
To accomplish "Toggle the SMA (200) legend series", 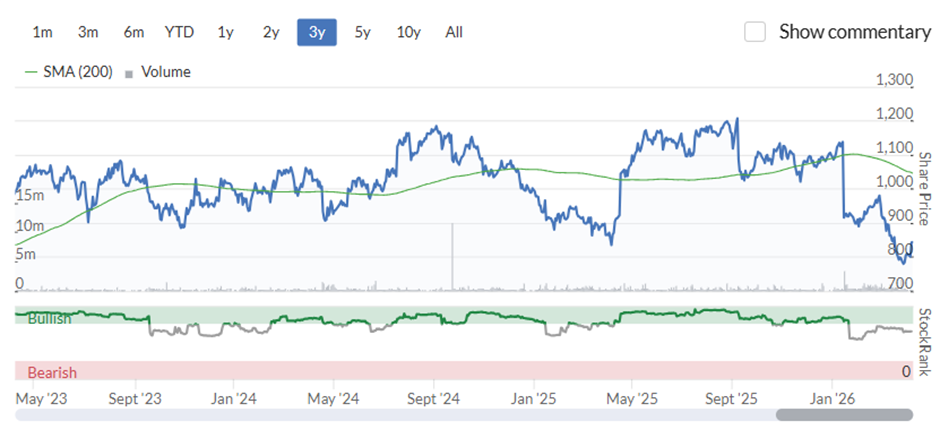I will tap(68, 72).
